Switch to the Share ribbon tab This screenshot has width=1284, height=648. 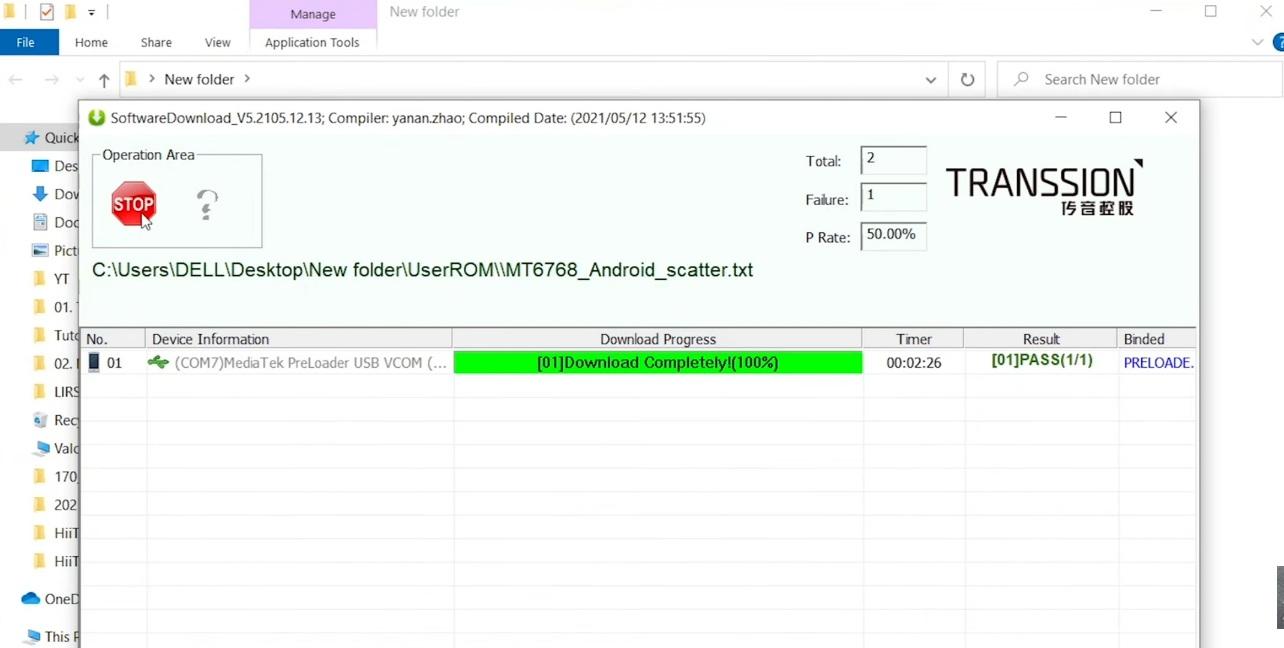tap(156, 42)
